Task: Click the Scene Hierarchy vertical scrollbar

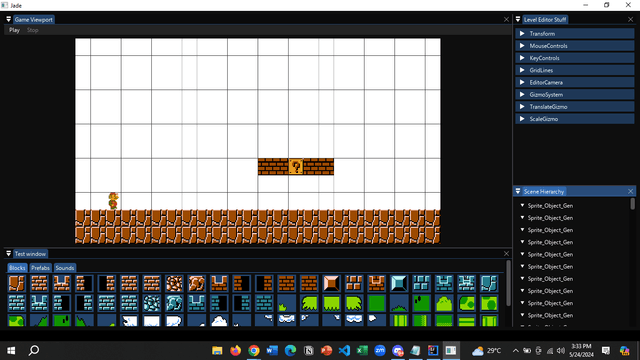Action: (633, 204)
